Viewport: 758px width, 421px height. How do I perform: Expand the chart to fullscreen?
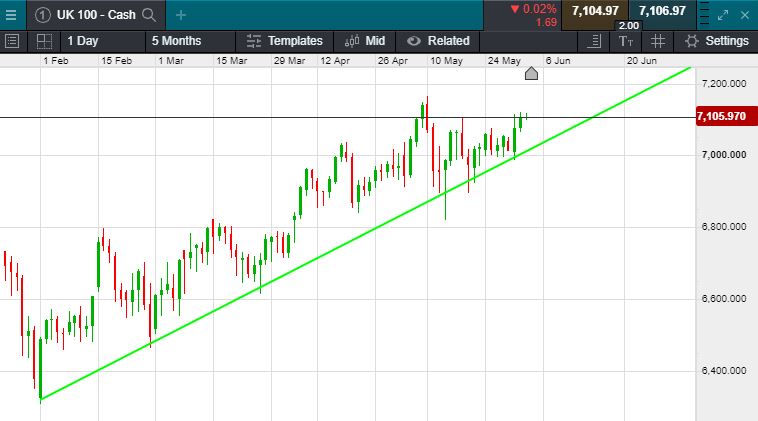click(723, 15)
